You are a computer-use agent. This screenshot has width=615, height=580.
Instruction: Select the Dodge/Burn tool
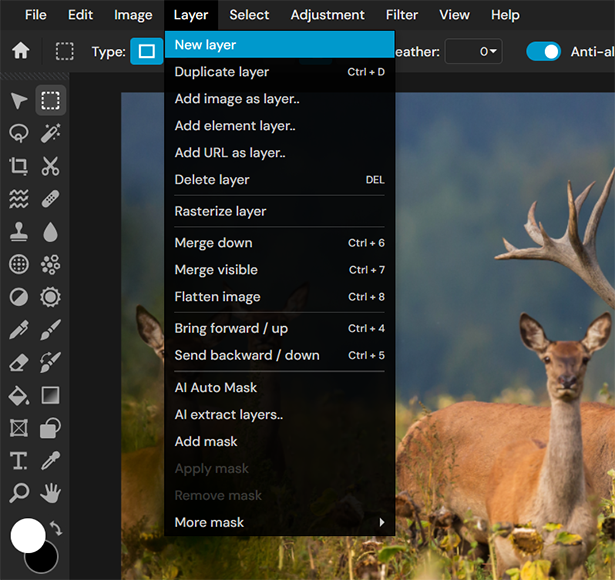[x=18, y=297]
